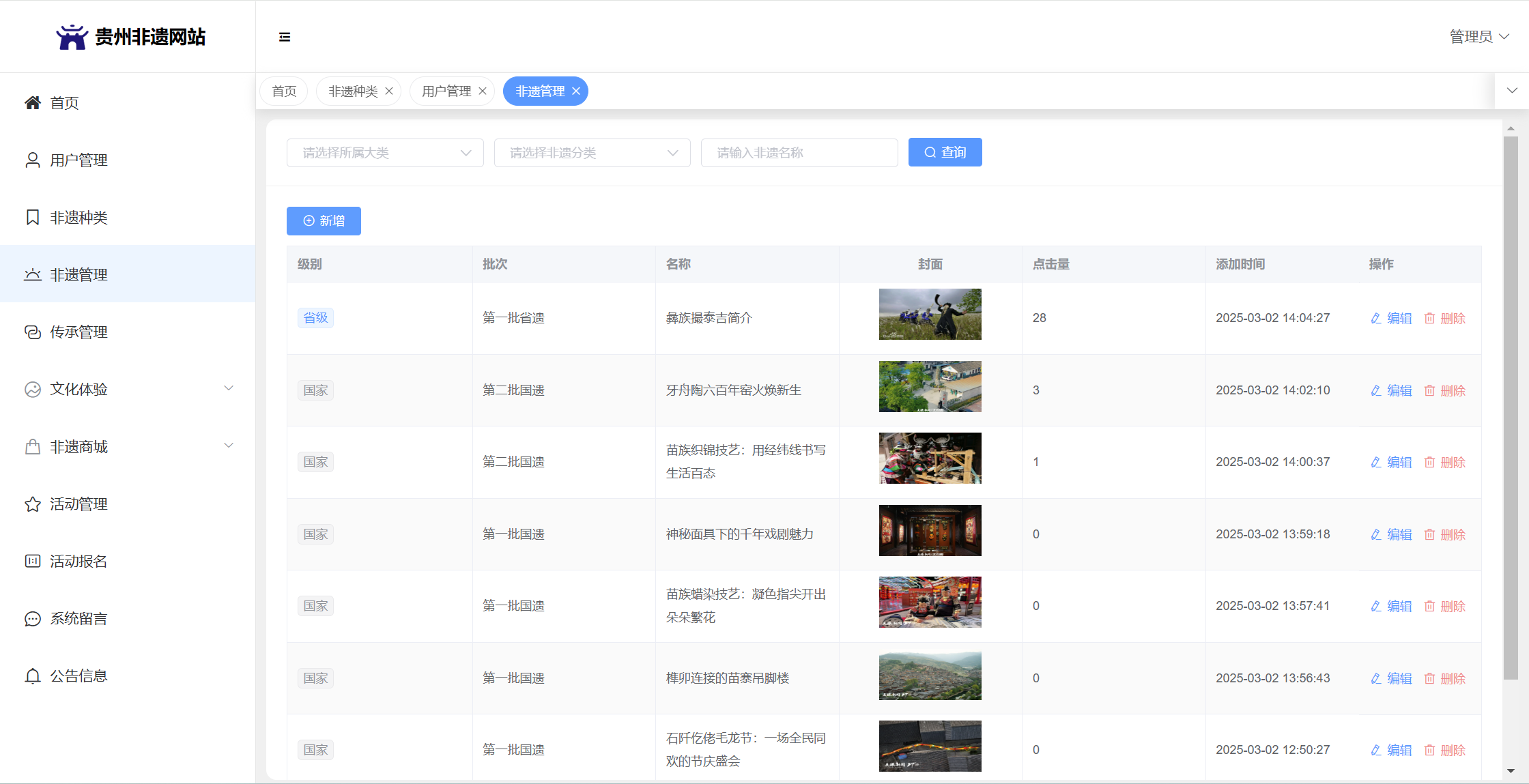Click the bookmark icon for 非遗种类

tap(32, 218)
